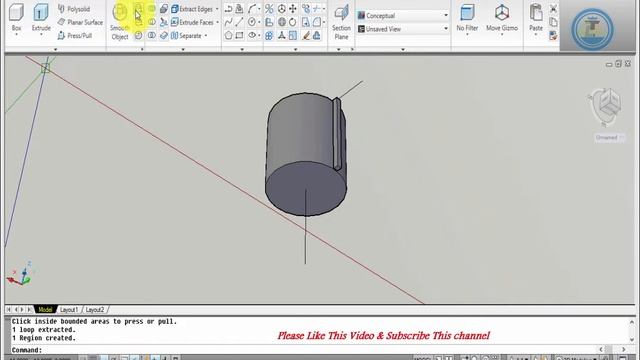Click the Copy objects modify icon
Viewport: 640px width, 360px height.
[306, 9]
